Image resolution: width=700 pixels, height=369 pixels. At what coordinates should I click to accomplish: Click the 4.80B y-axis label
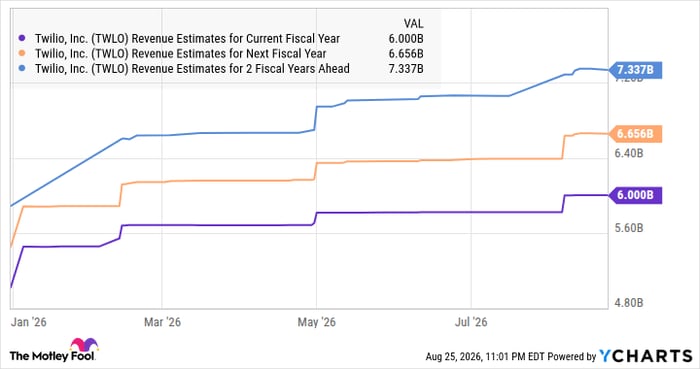tap(629, 303)
